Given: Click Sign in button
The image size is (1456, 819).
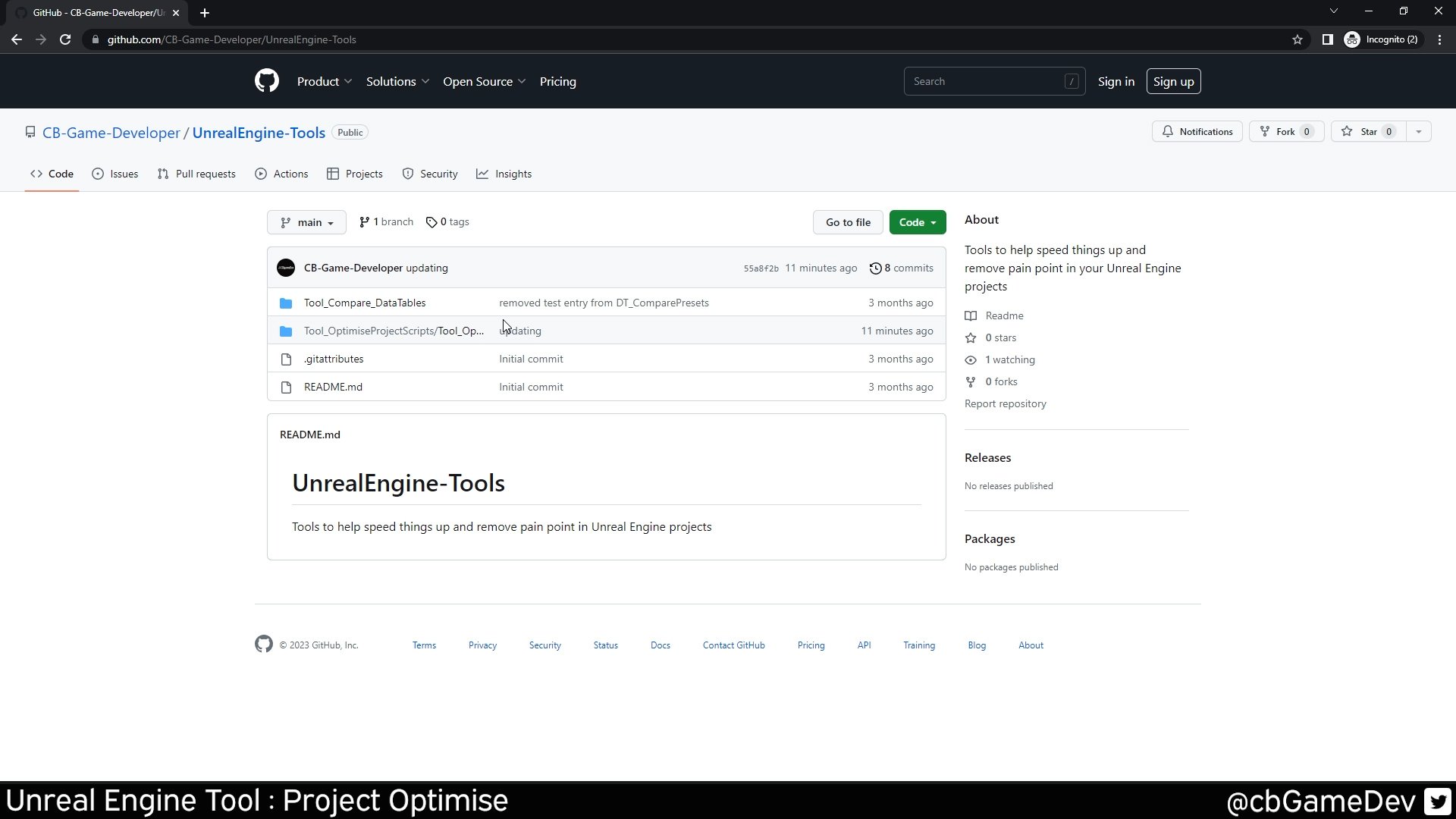Looking at the screenshot, I should coord(1116,81).
